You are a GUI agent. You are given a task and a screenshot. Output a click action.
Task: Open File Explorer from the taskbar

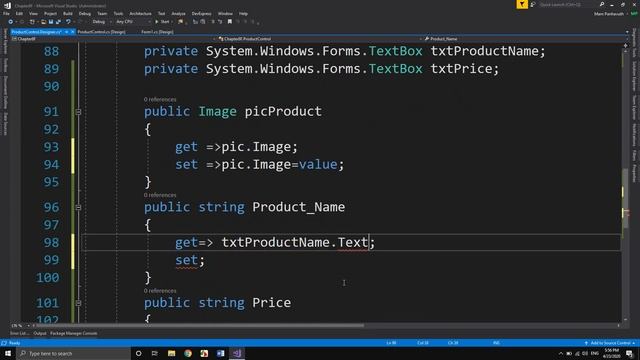coord(171,353)
